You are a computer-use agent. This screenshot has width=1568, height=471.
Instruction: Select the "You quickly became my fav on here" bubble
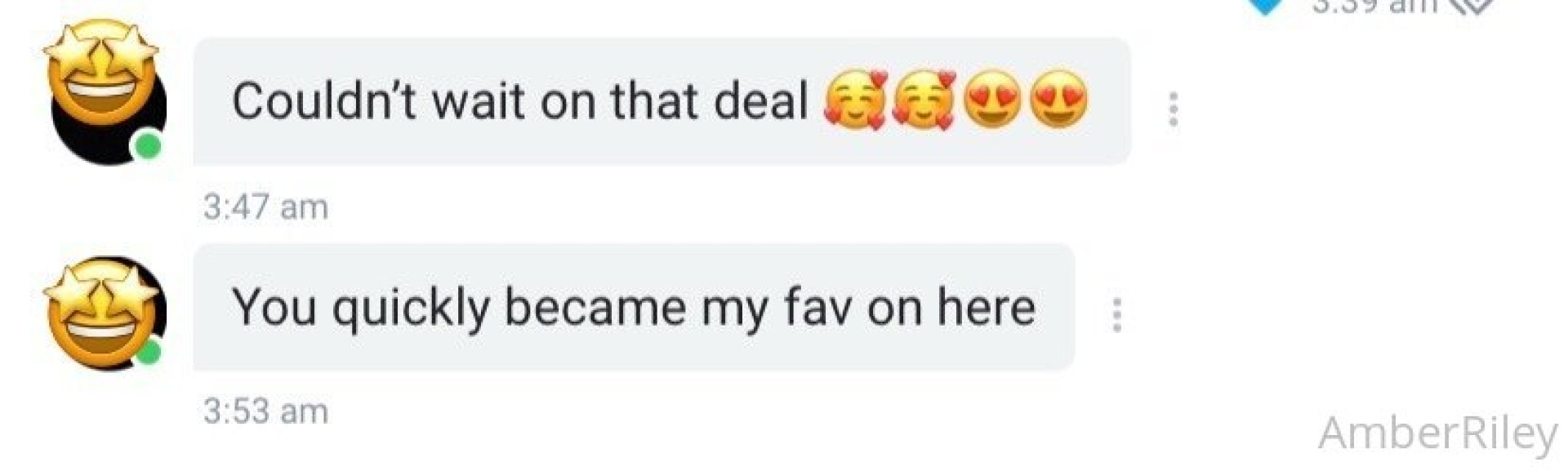point(634,307)
